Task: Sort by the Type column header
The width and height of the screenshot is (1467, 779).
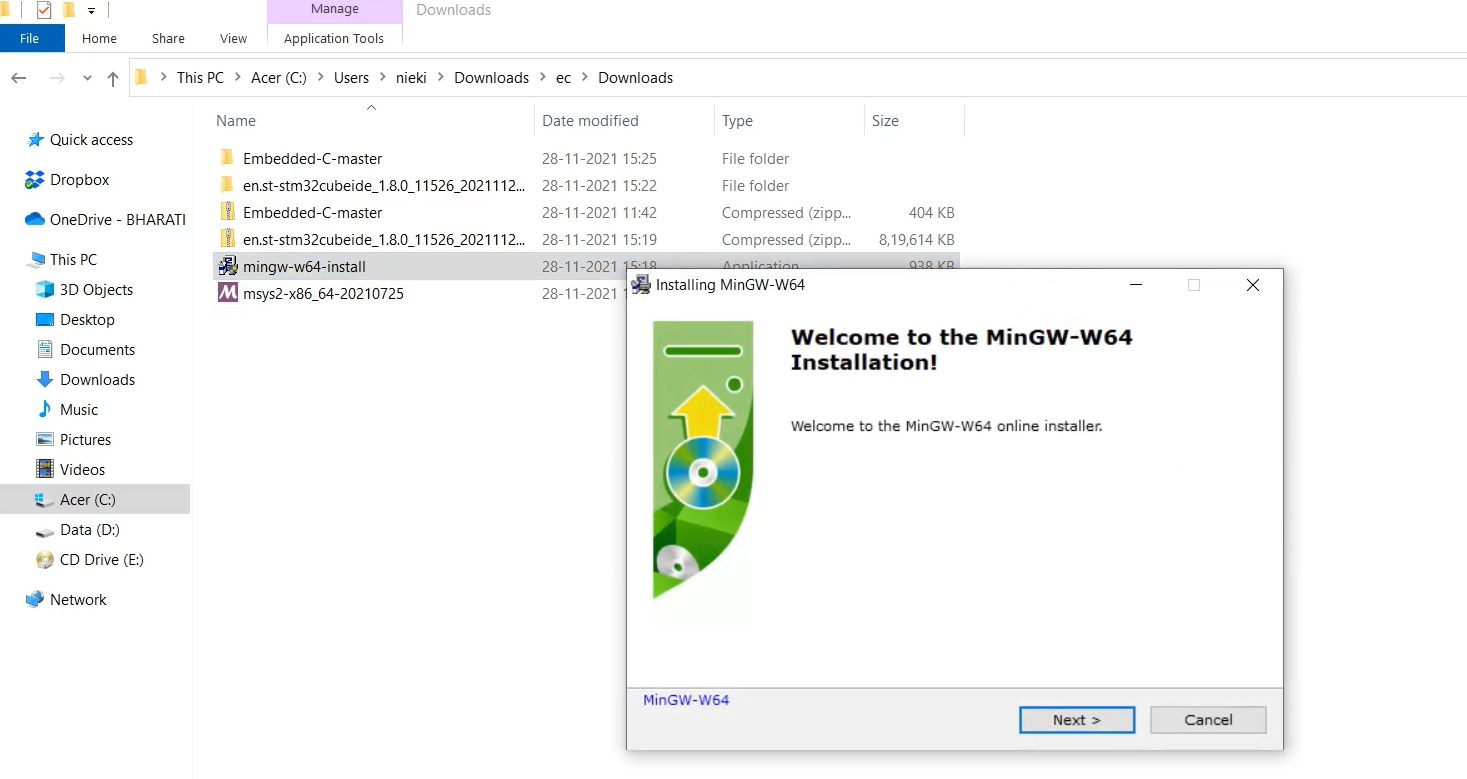Action: click(x=737, y=121)
